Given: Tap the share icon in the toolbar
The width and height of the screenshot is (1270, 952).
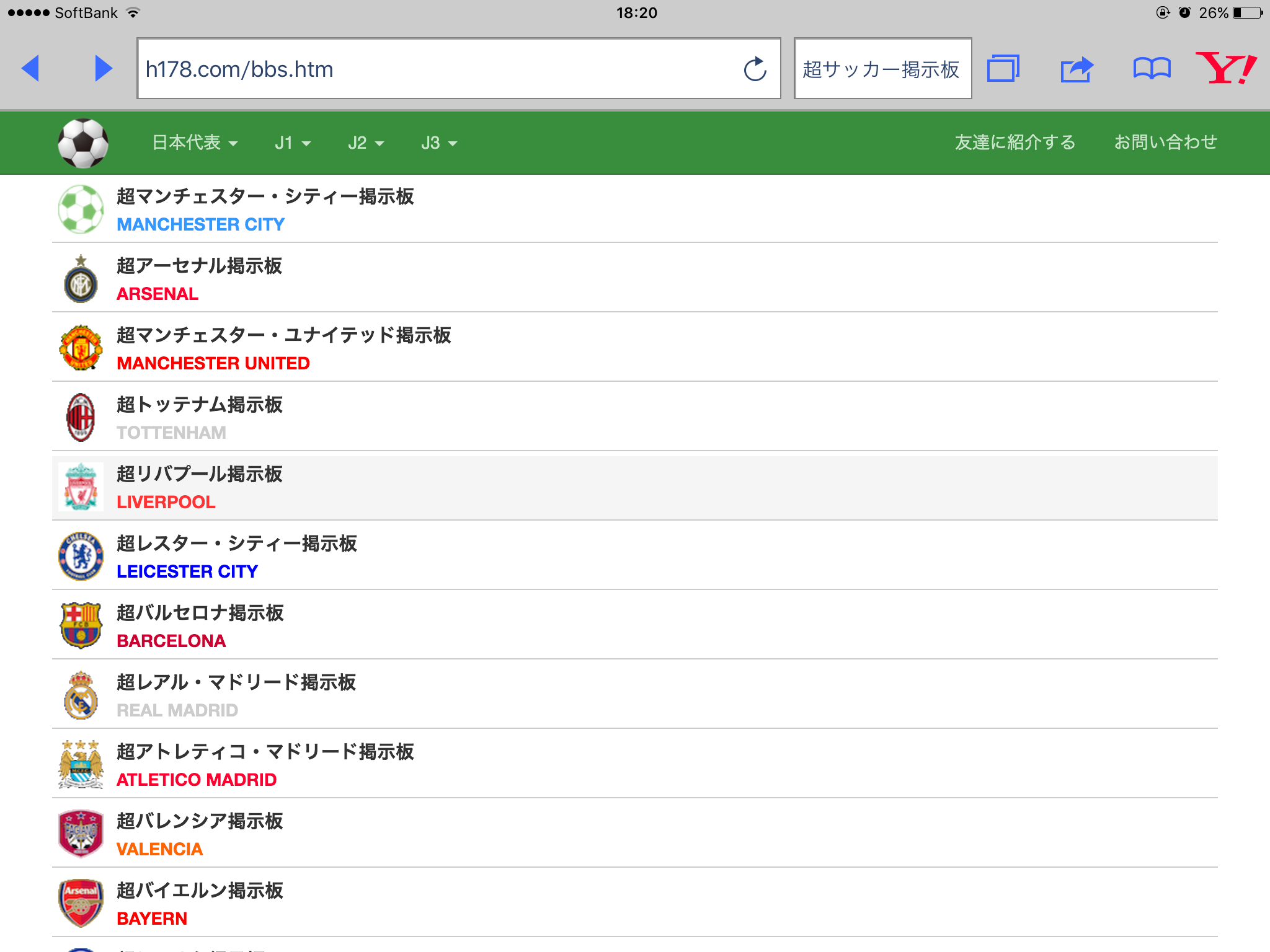Looking at the screenshot, I should point(1077,69).
